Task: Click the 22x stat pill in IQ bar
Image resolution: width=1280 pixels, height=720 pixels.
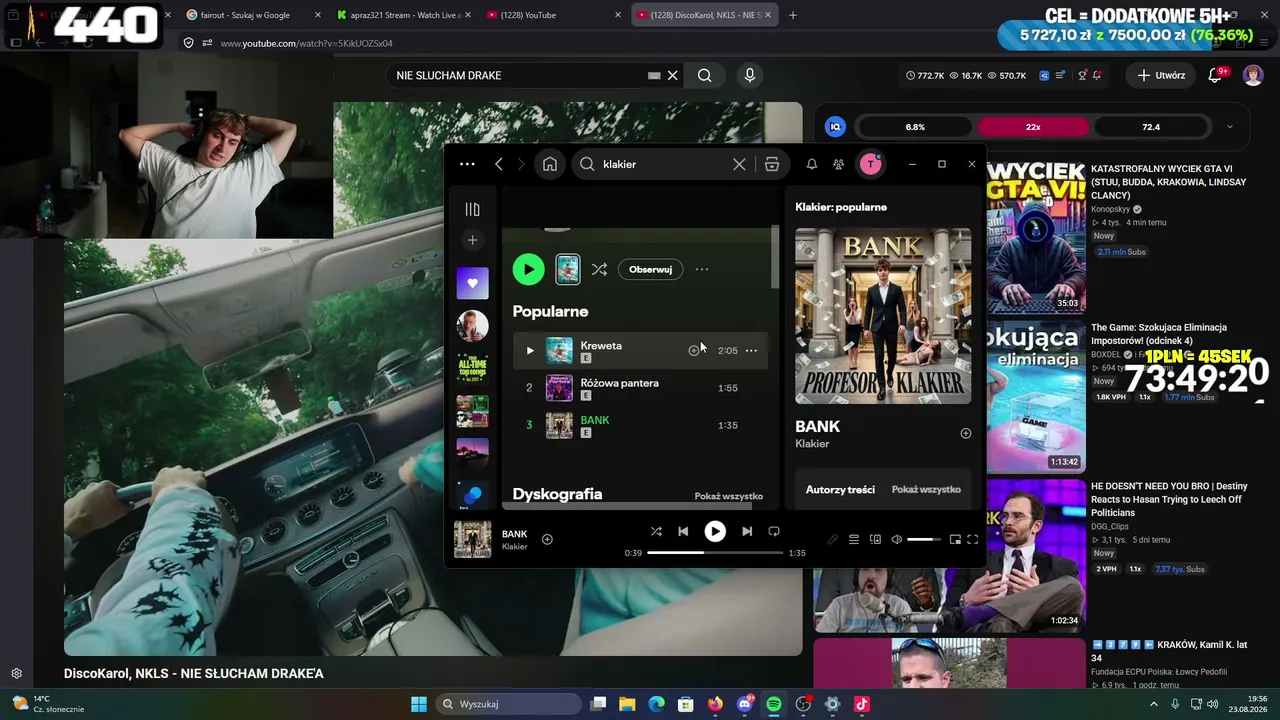Action: [1033, 127]
